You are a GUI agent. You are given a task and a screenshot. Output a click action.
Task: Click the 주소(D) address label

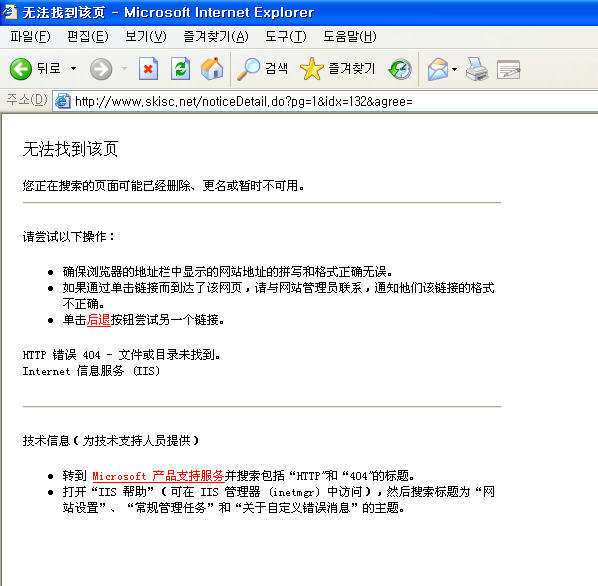point(27,100)
